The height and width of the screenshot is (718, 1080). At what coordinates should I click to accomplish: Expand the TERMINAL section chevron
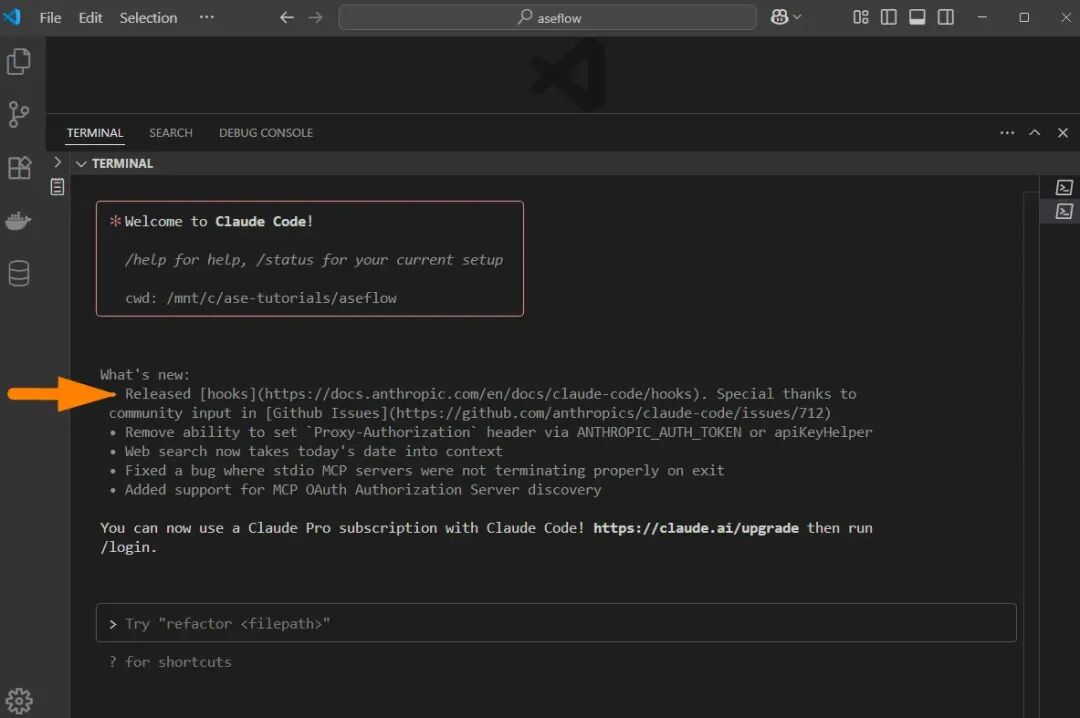pyautogui.click(x=80, y=163)
